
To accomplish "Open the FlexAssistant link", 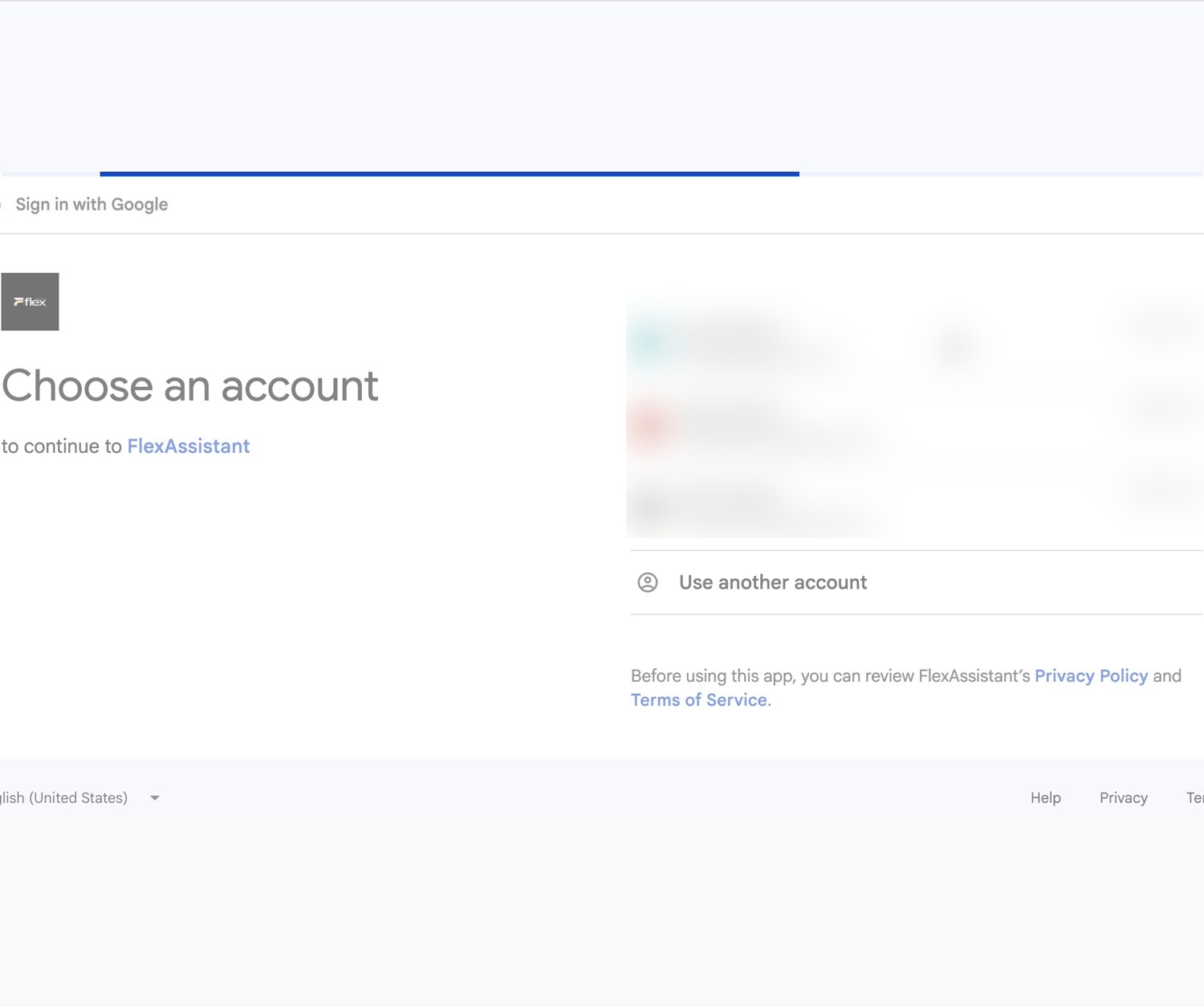I will coord(189,446).
